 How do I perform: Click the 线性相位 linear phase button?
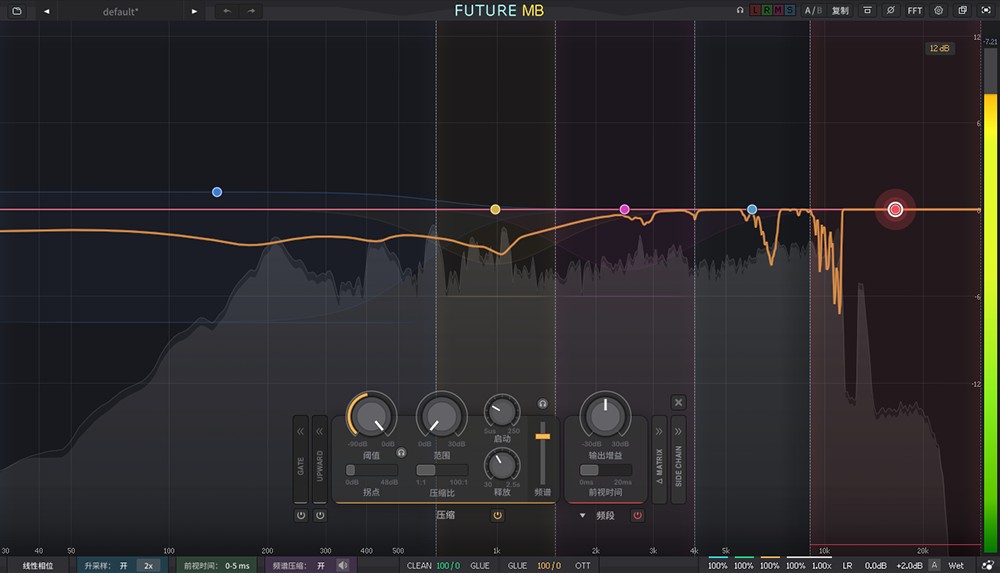click(38, 565)
